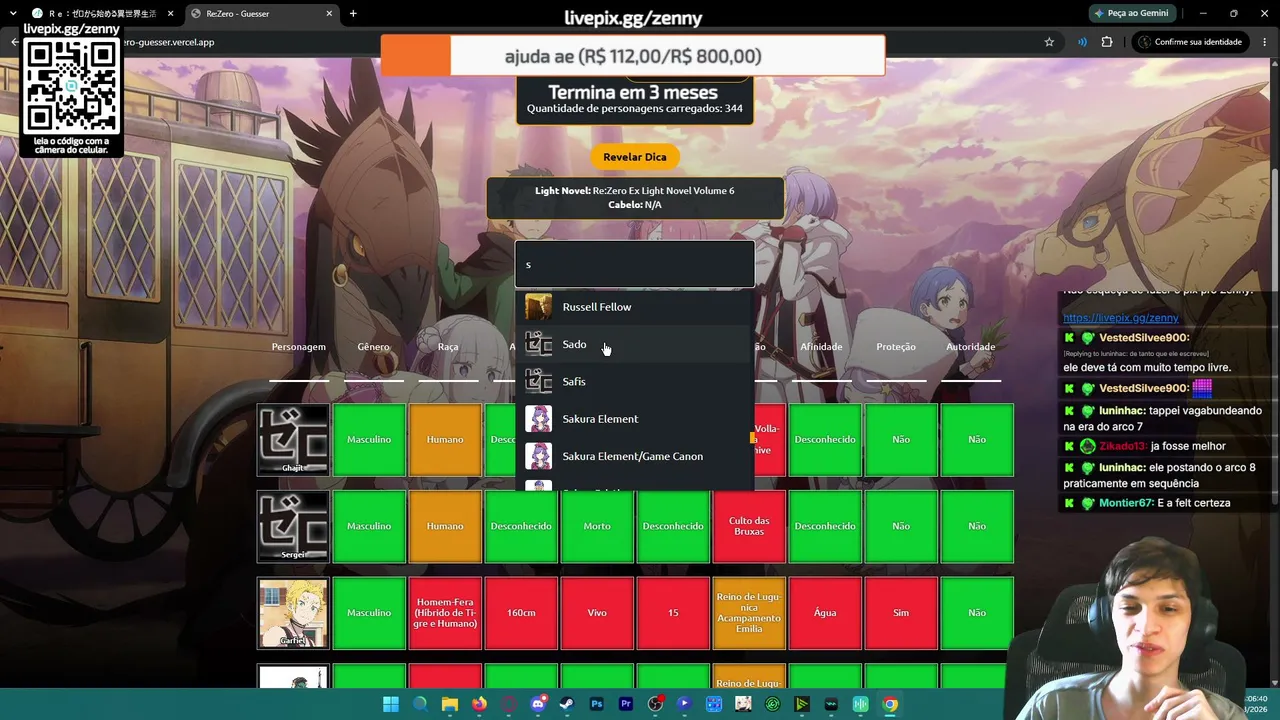Open Chrome's three-dot menu

[1265, 42]
